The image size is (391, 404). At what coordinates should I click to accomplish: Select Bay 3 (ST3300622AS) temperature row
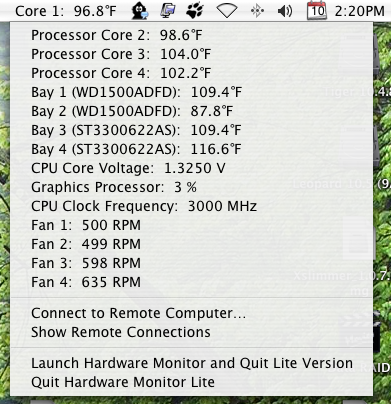coord(191,130)
